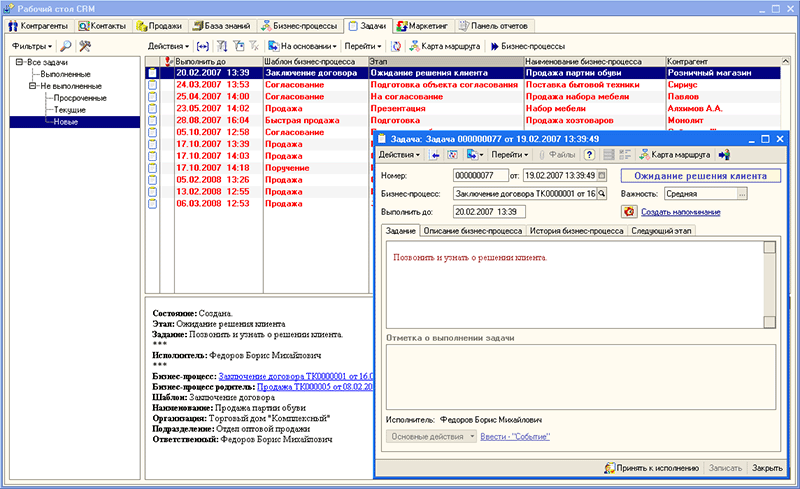This screenshot has width=800, height=489.
Task: Click the task list scrollbar up arrow
Action: pyautogui.click(x=786, y=61)
